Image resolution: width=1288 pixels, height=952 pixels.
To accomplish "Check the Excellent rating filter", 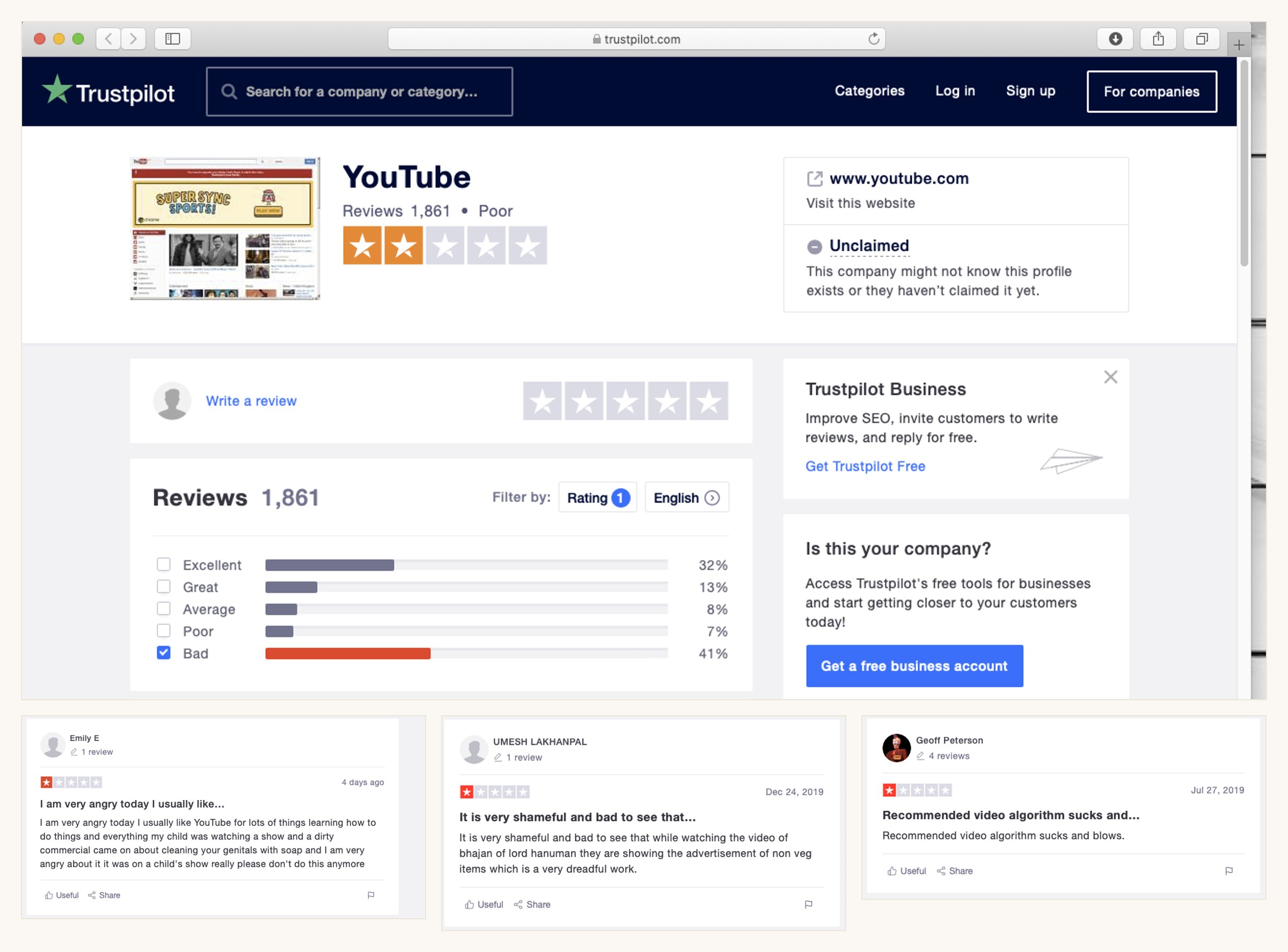I will pos(164,564).
